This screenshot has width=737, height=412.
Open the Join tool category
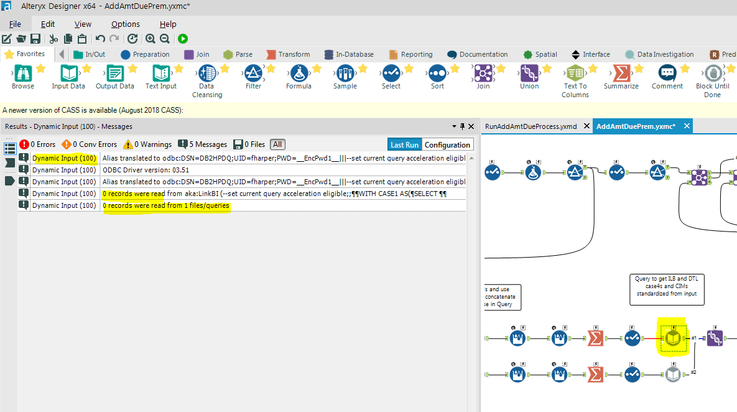pos(197,54)
